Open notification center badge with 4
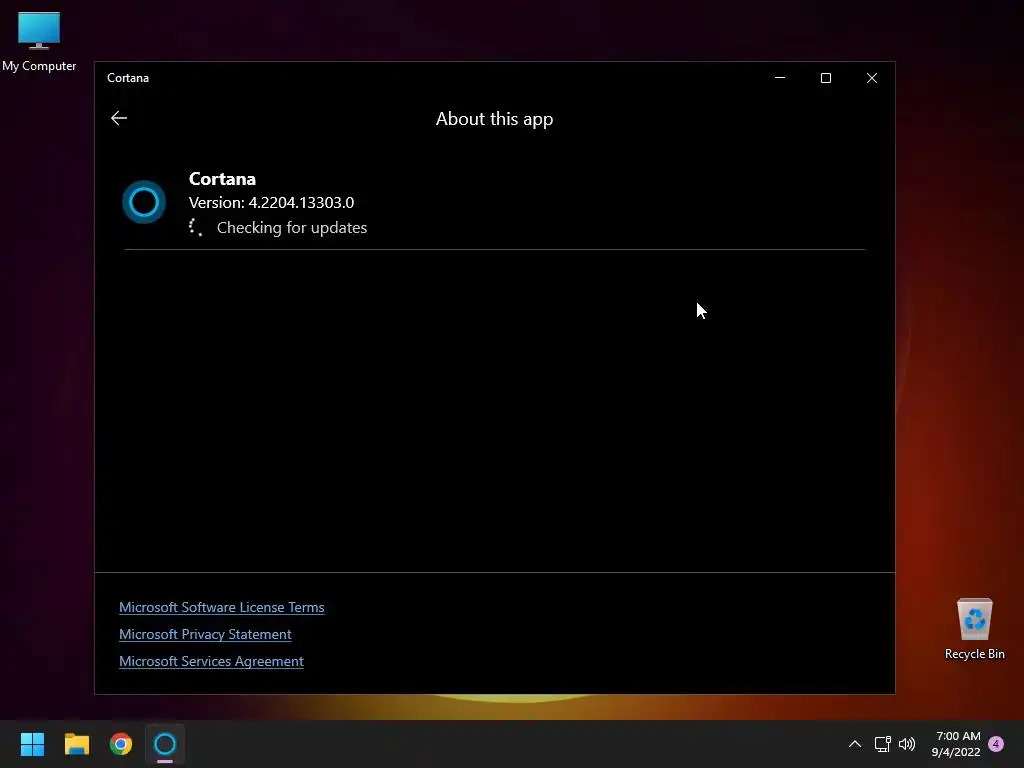Image resolution: width=1024 pixels, height=768 pixels. (x=996, y=744)
